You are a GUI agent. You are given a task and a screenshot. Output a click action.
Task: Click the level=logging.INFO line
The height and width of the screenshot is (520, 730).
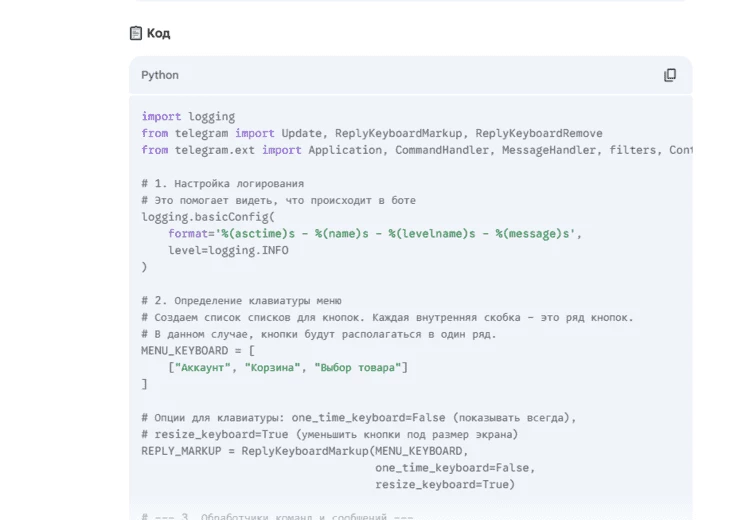click(x=228, y=250)
